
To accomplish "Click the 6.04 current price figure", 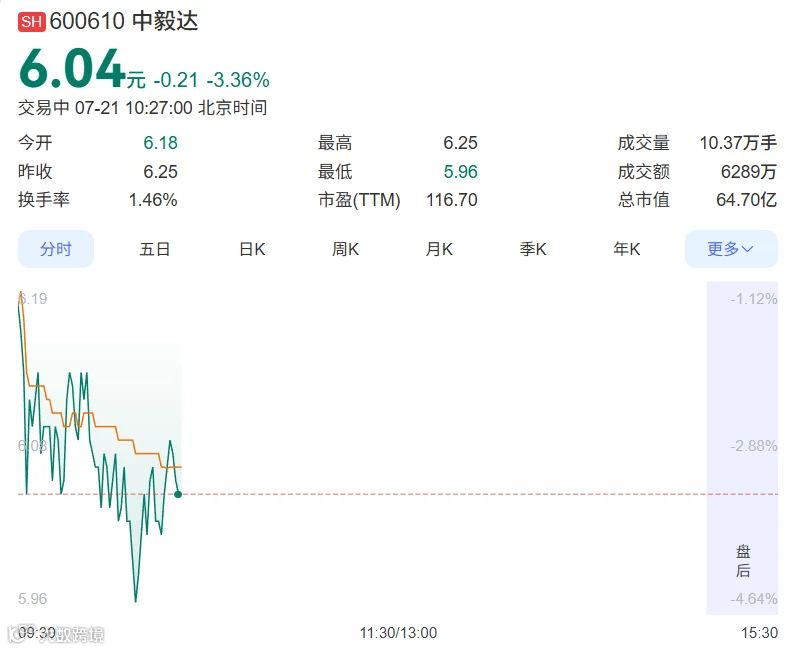I will coord(72,68).
